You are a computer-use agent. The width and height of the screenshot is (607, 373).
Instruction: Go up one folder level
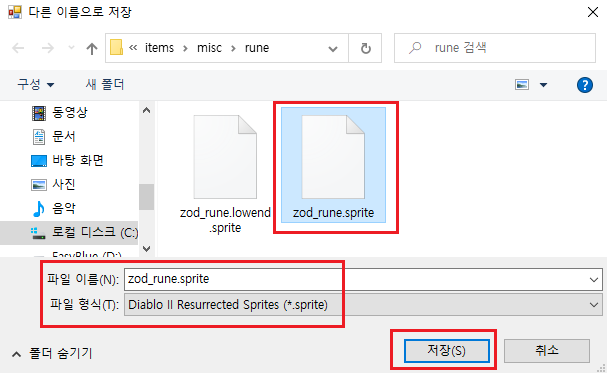pyautogui.click(x=92, y=48)
